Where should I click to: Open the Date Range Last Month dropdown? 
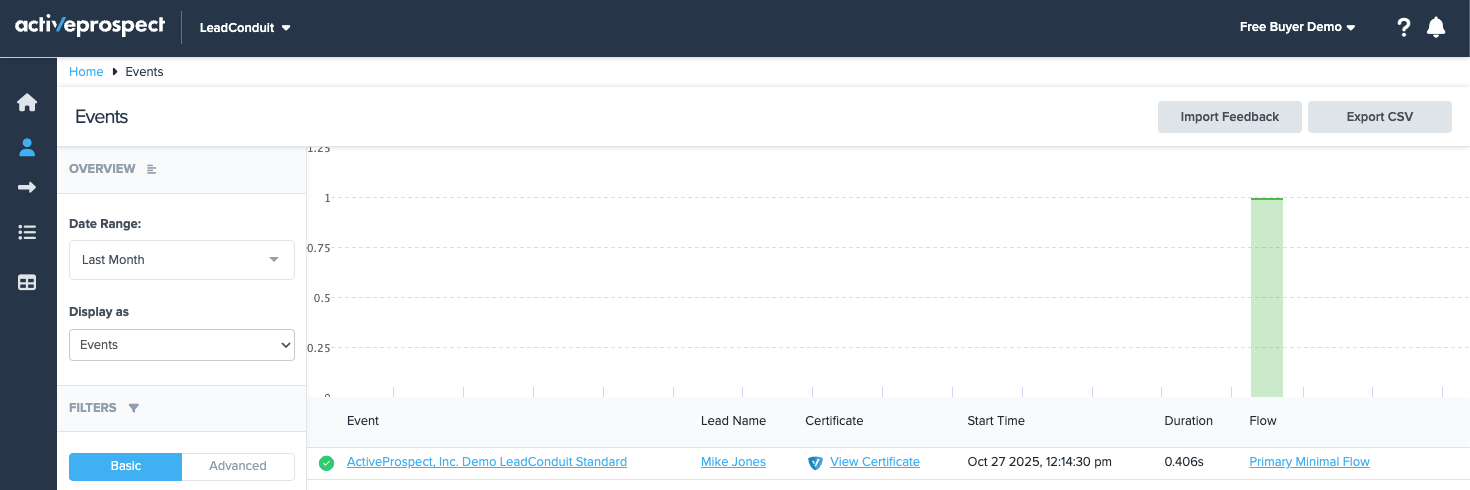click(x=182, y=260)
